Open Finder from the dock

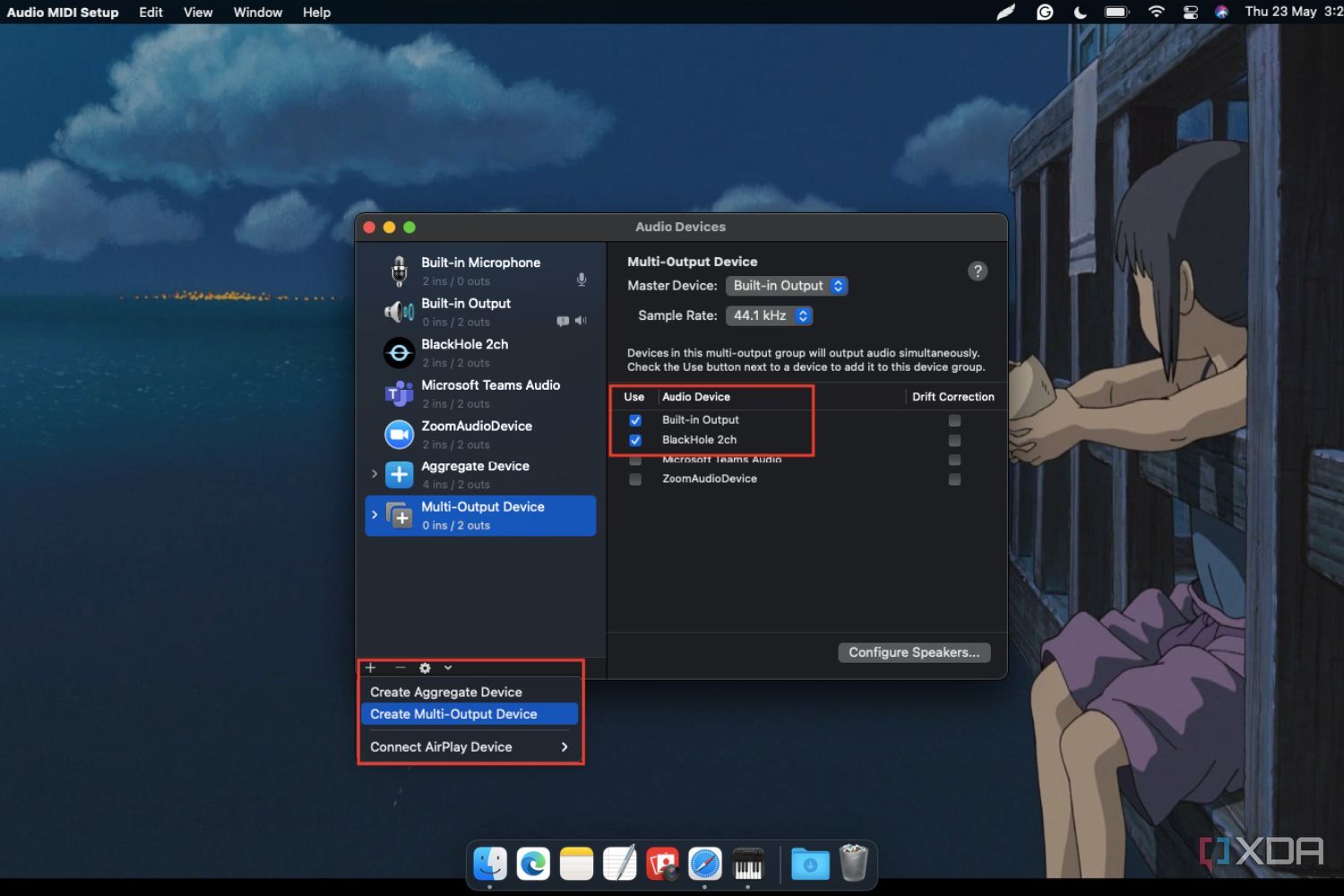[490, 864]
